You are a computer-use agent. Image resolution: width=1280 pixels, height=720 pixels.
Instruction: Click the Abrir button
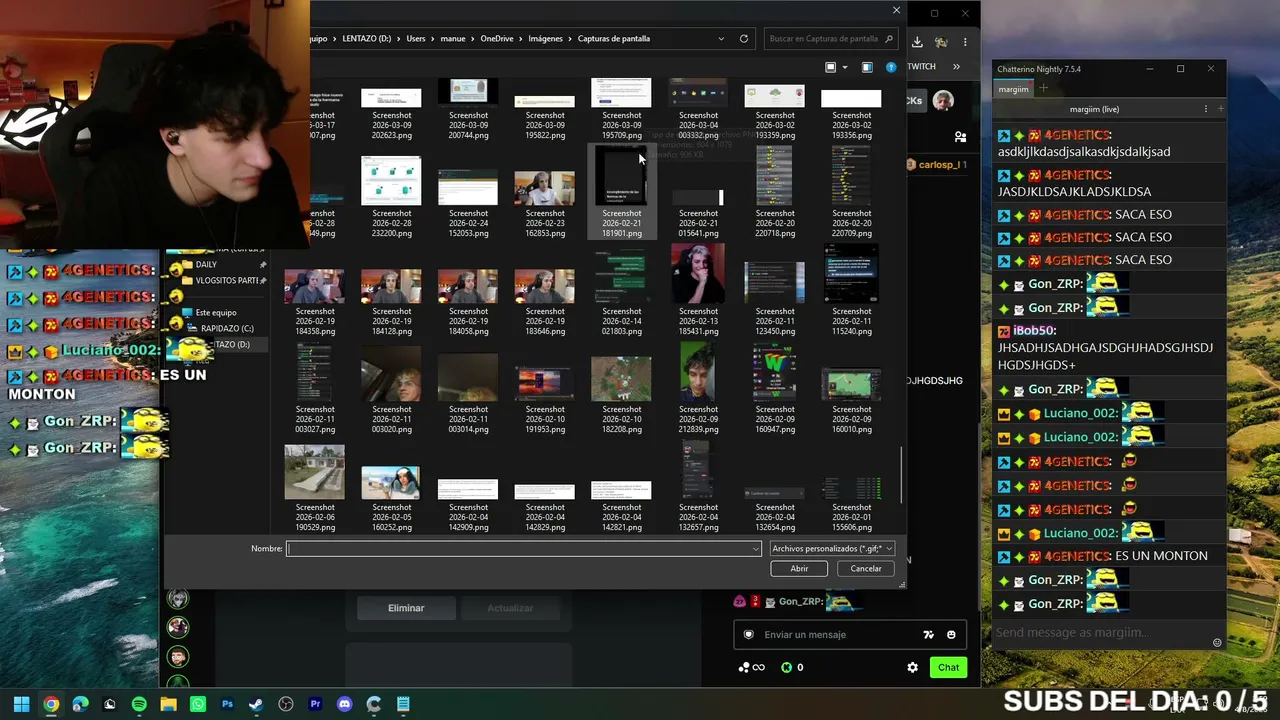point(799,568)
